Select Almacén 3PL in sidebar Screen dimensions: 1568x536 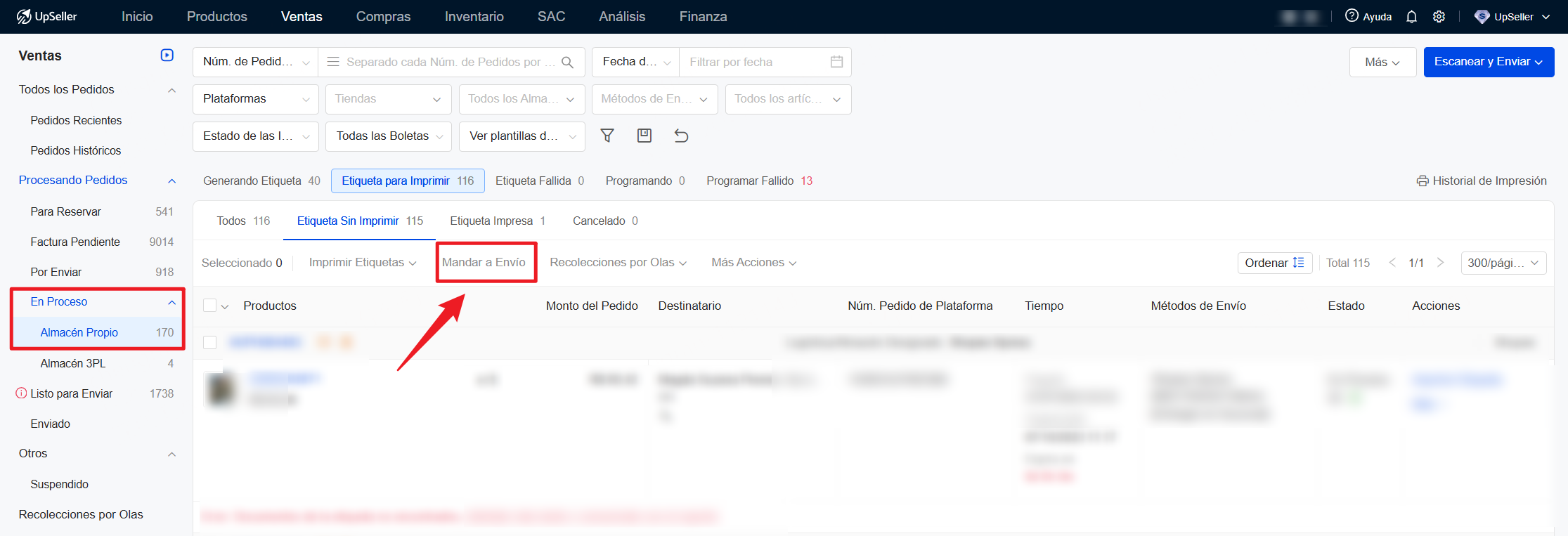coord(73,363)
